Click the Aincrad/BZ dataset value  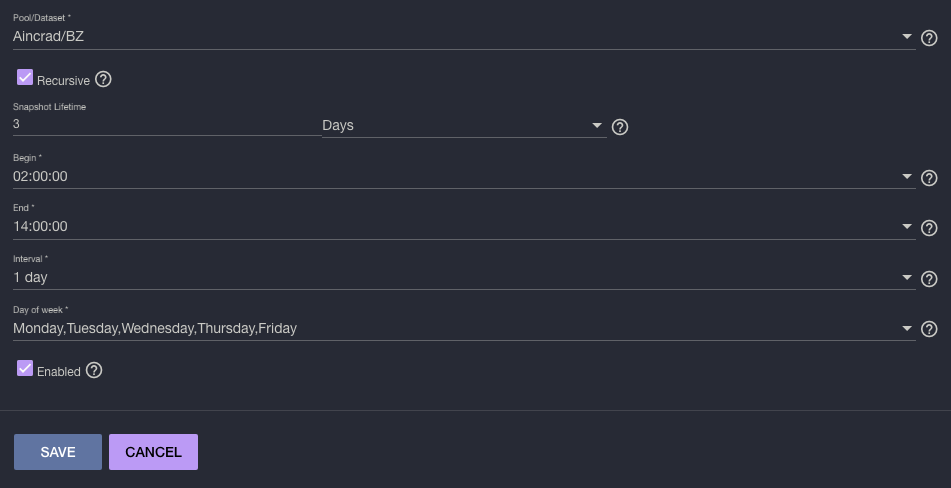pos(49,36)
